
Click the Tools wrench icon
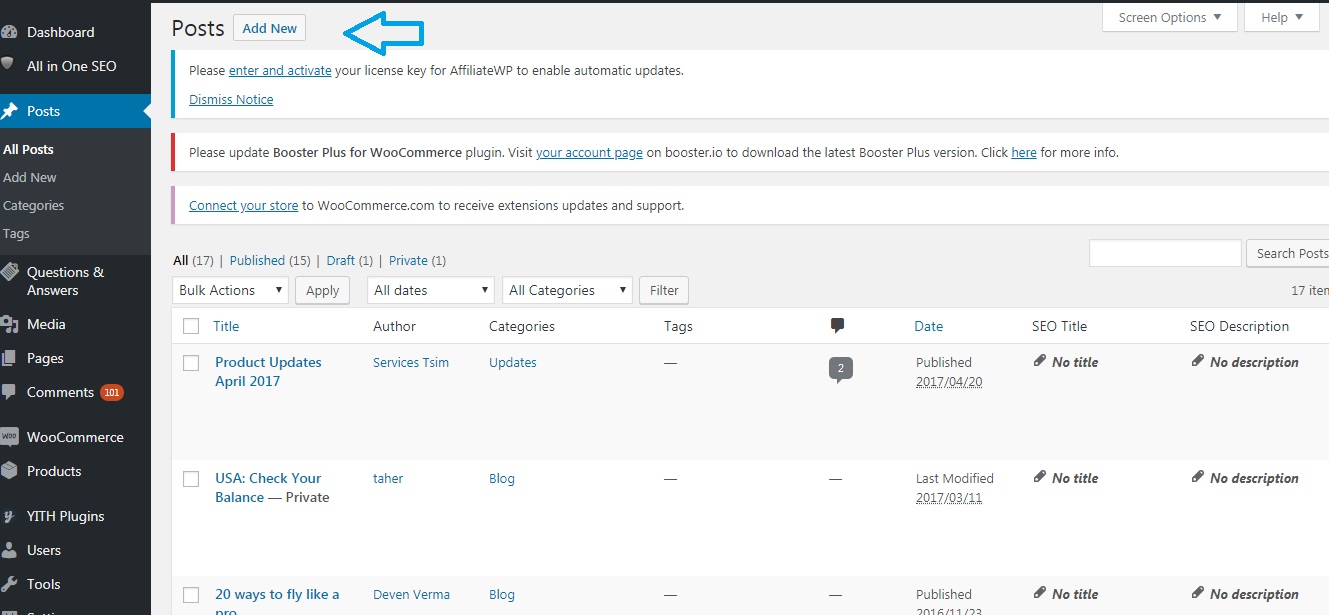[9, 584]
